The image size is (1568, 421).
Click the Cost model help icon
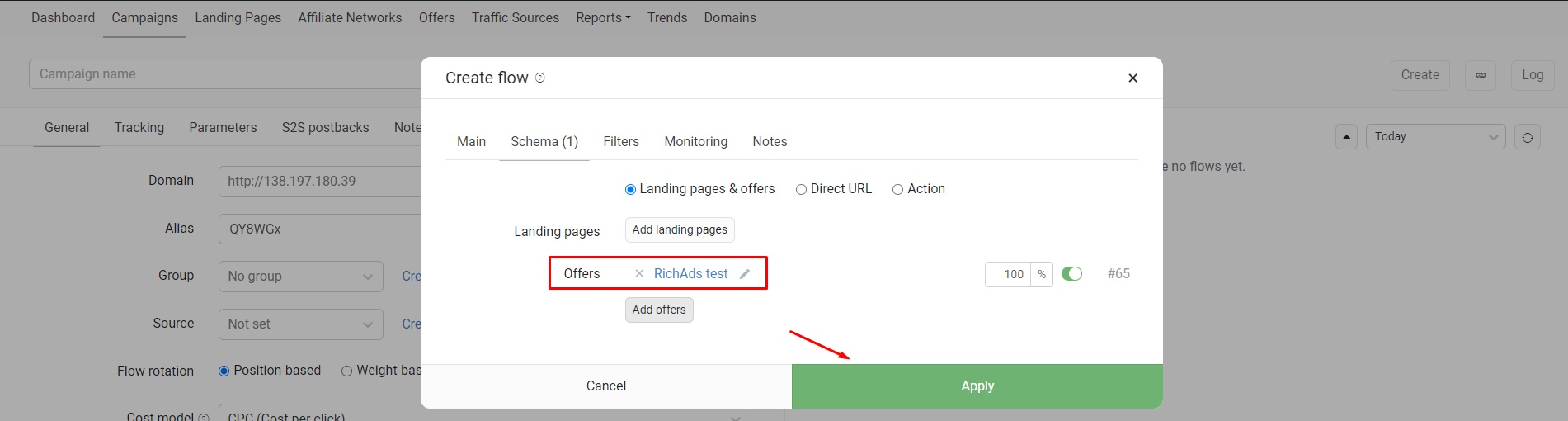click(x=204, y=418)
